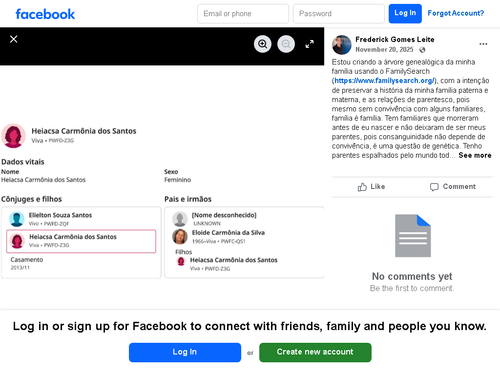Click 'No comments yet' text
The width and height of the screenshot is (500, 375).
coord(412,276)
